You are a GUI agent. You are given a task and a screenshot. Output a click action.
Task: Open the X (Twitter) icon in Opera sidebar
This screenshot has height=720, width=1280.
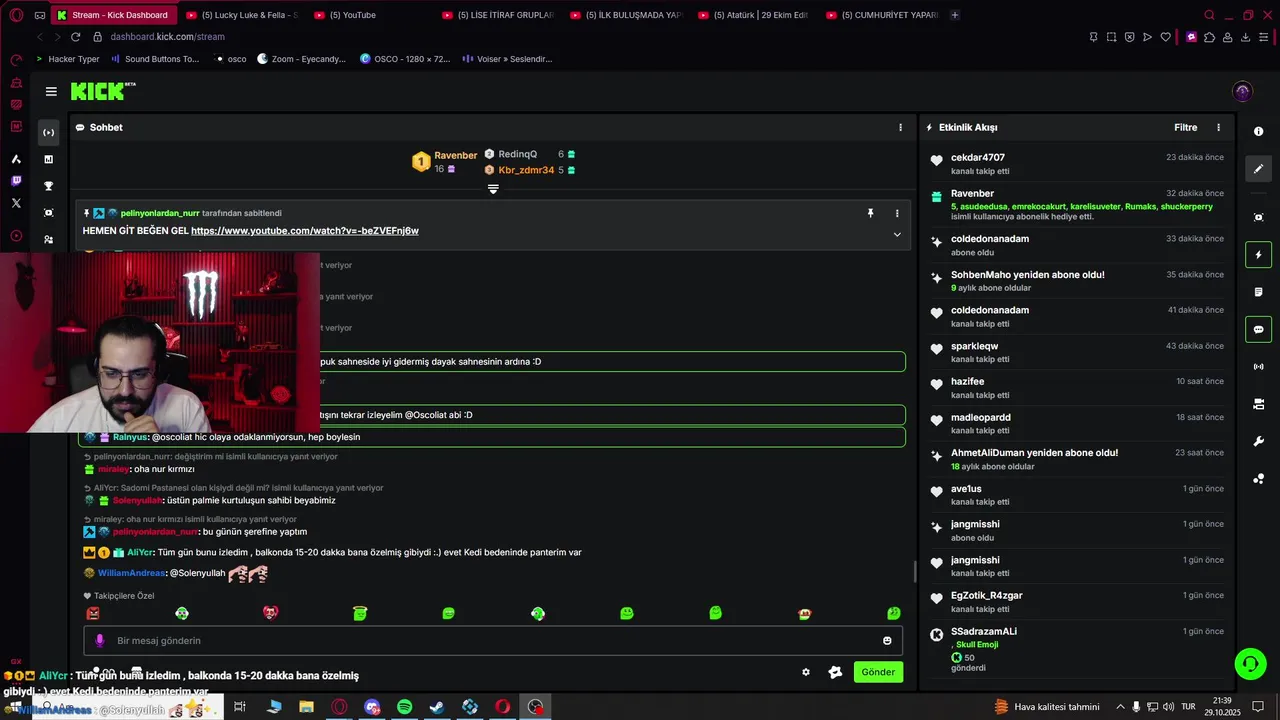click(x=16, y=203)
